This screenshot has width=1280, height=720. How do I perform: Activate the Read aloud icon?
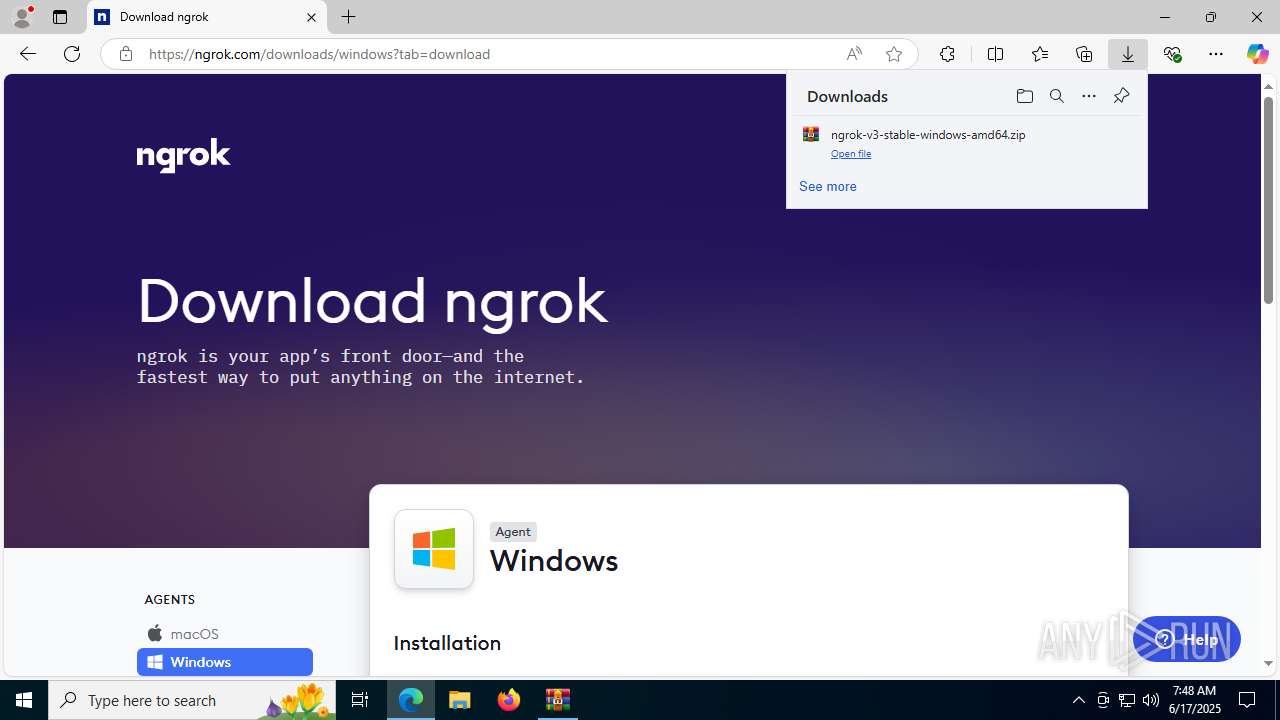point(854,54)
